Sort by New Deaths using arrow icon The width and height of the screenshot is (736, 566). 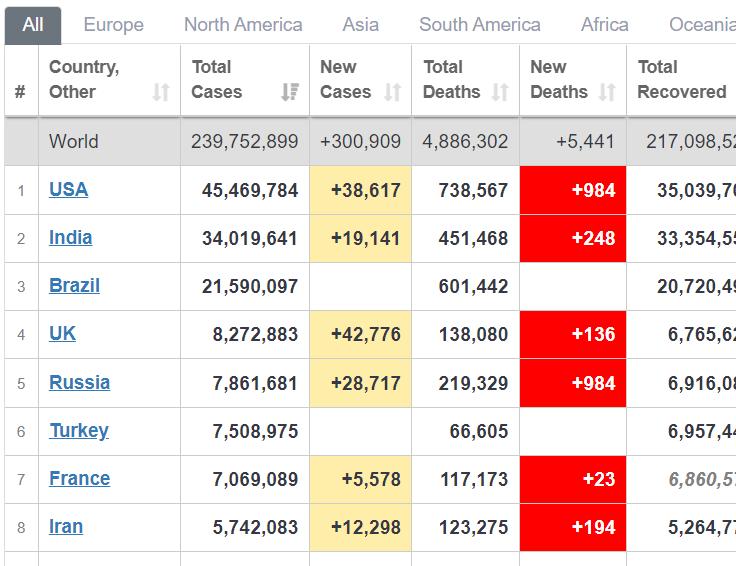click(x=607, y=93)
